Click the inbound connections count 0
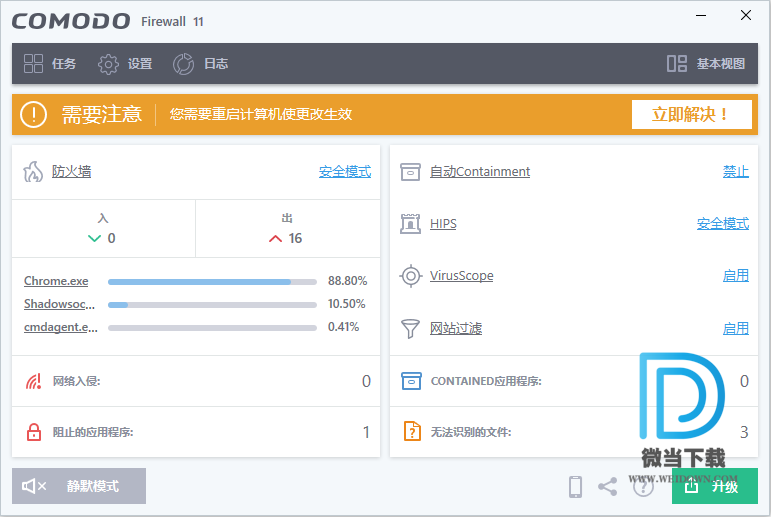This screenshot has height=517, width=771. pos(112,239)
